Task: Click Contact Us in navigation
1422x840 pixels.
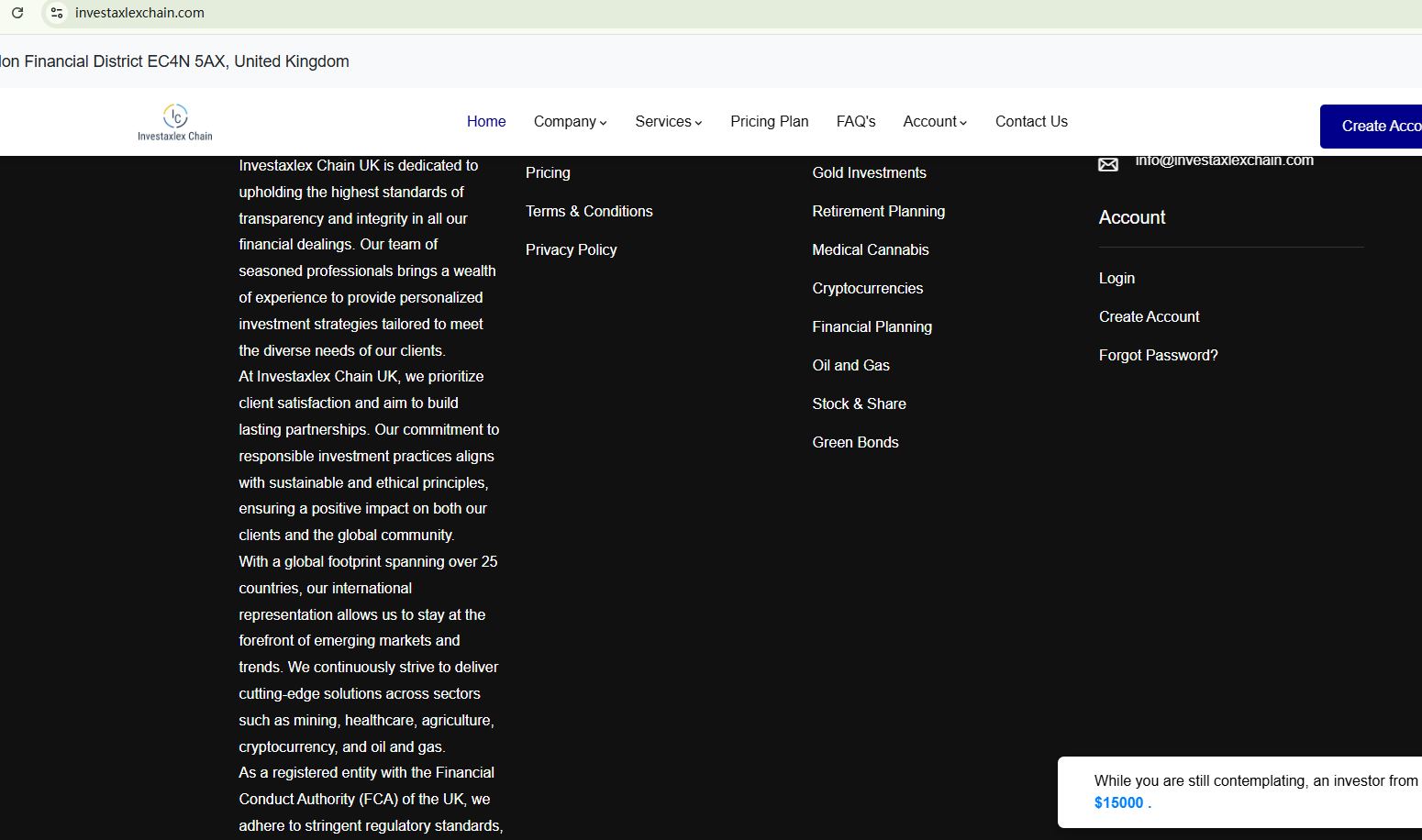Action: point(1031,122)
